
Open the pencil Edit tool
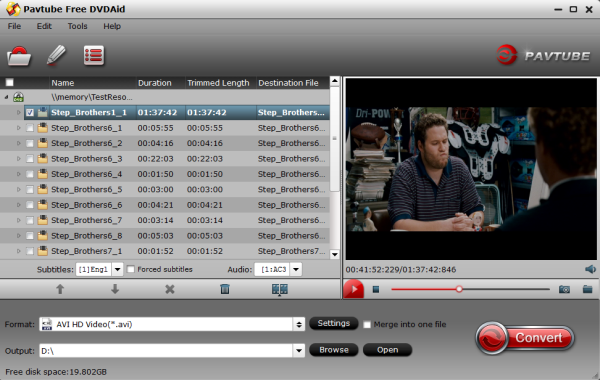[56, 55]
